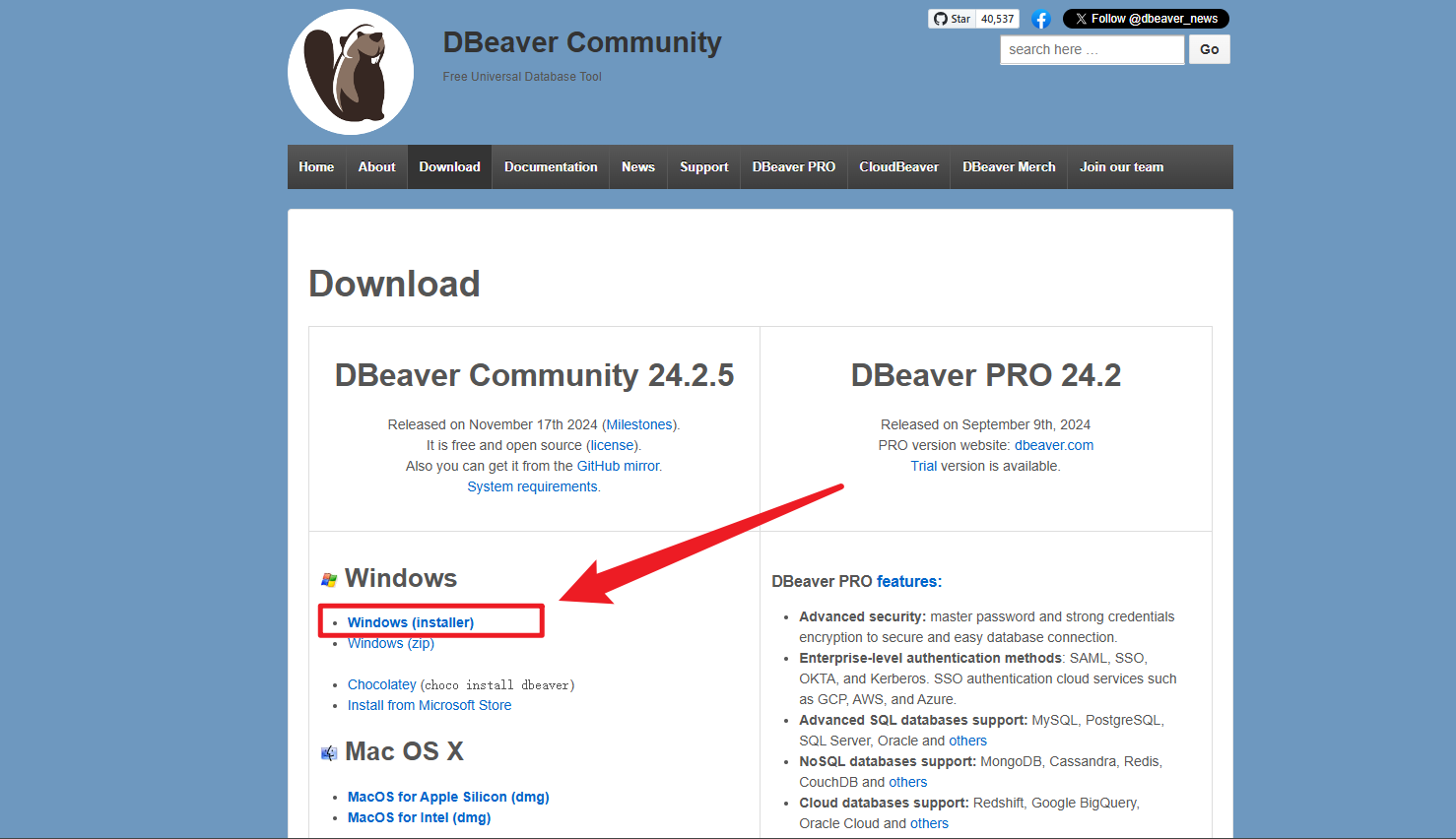
Task: Click Follow @dbeaver_news button
Action: coord(1146,19)
